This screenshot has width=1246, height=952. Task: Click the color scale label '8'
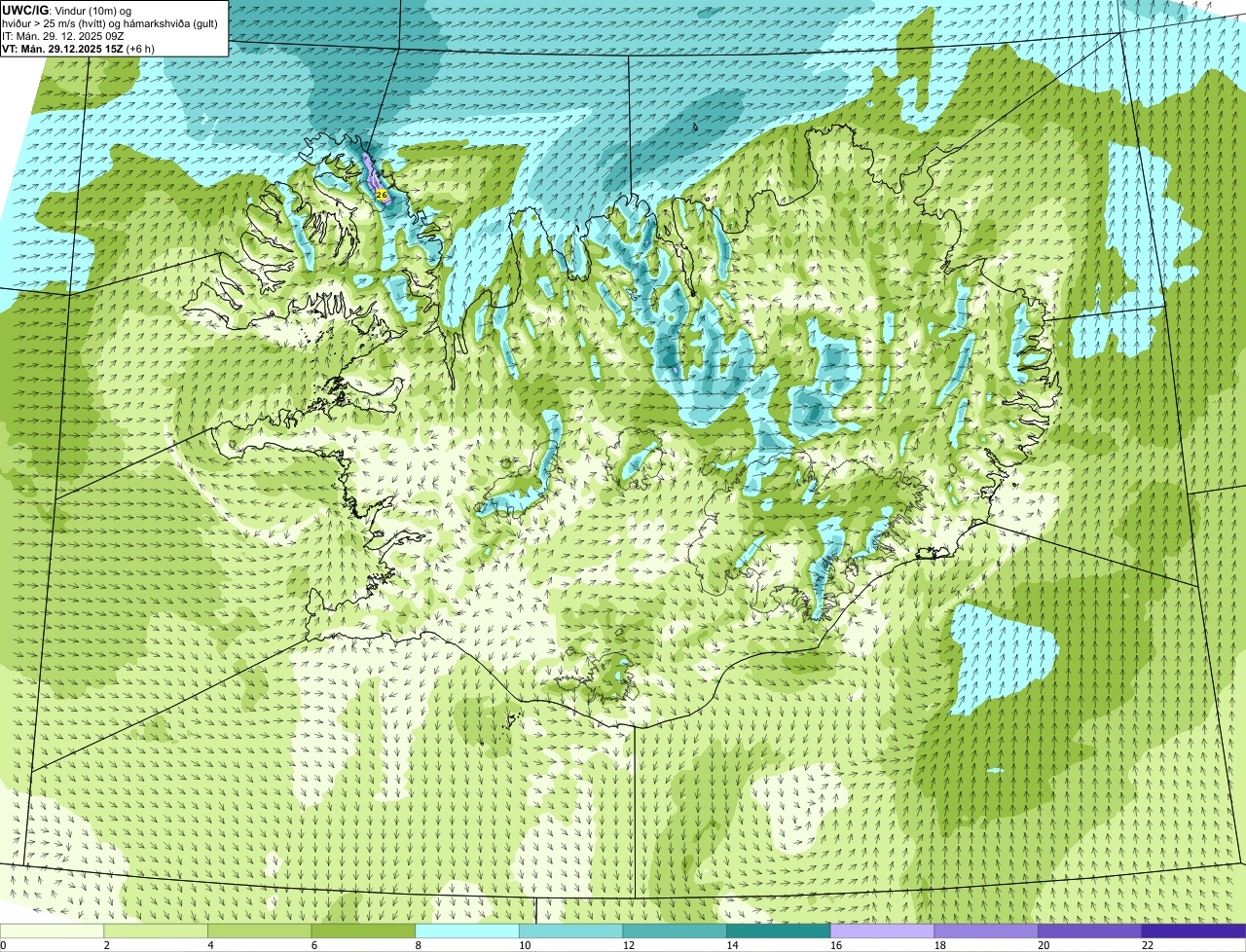click(418, 945)
